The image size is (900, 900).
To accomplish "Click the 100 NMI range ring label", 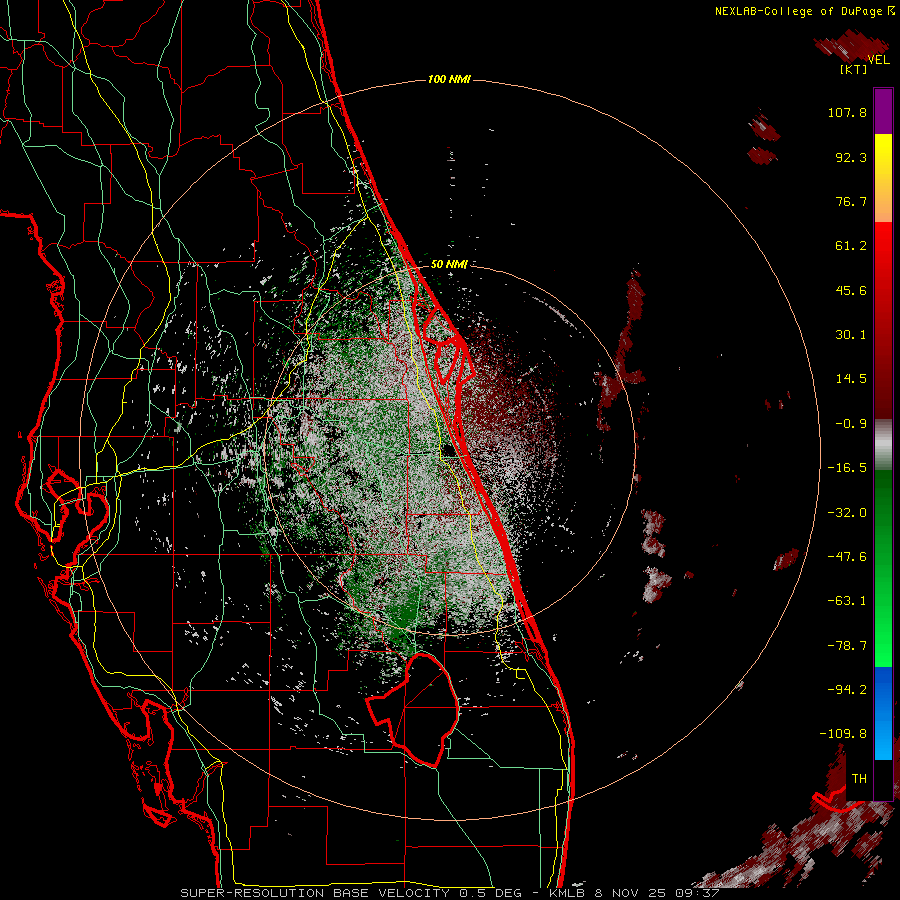I will 449,79.
